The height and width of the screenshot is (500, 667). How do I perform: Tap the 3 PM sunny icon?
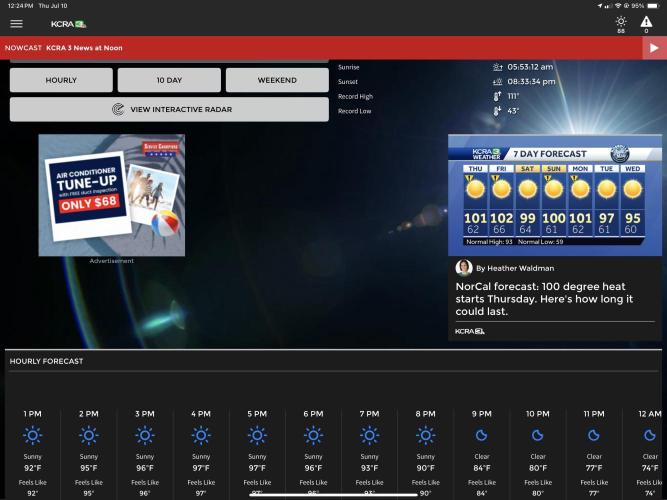coord(145,436)
